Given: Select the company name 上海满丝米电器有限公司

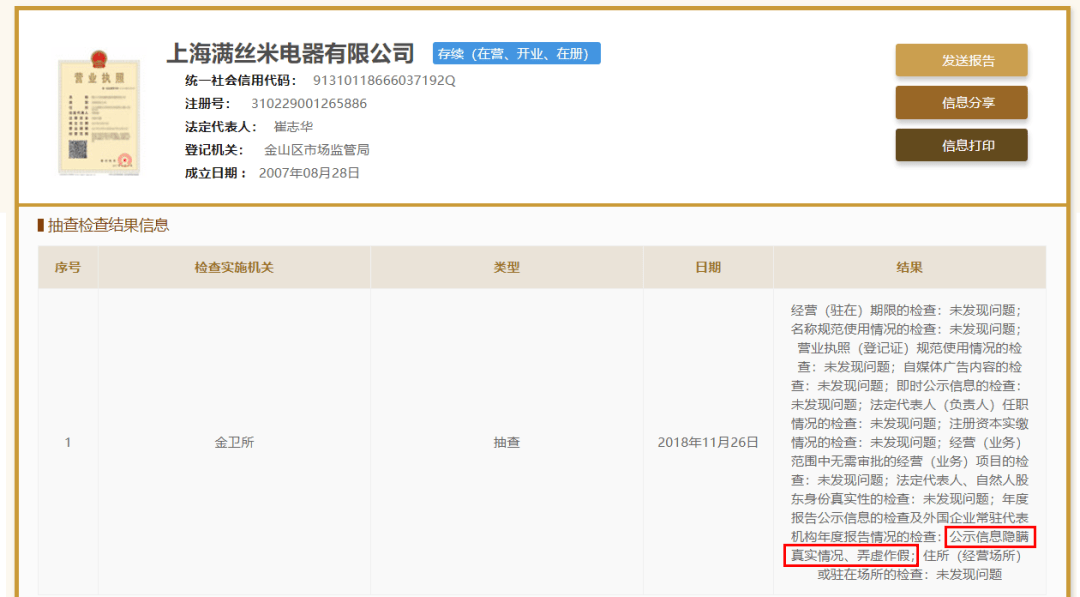Looking at the screenshot, I should [290, 54].
